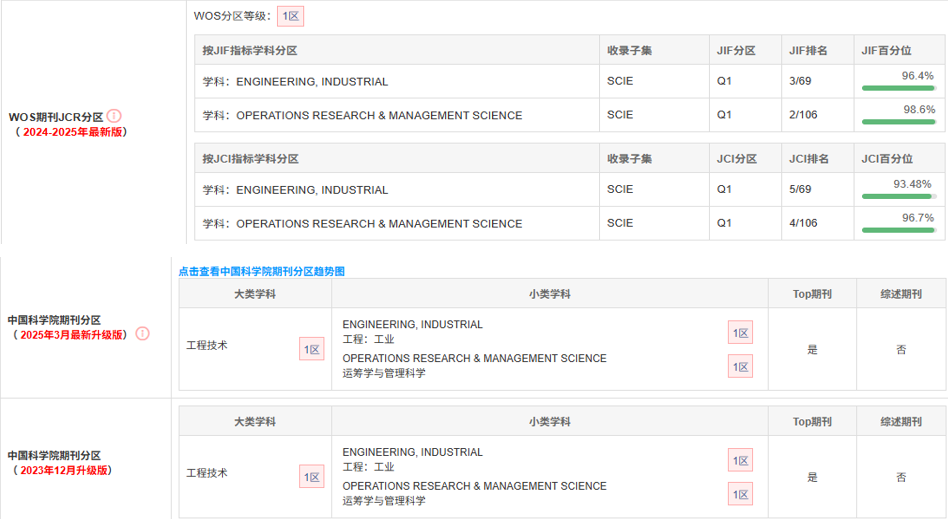Click 工程技术 1区 badge in 2025年3月 table
The height and width of the screenshot is (519, 948).
click(312, 349)
